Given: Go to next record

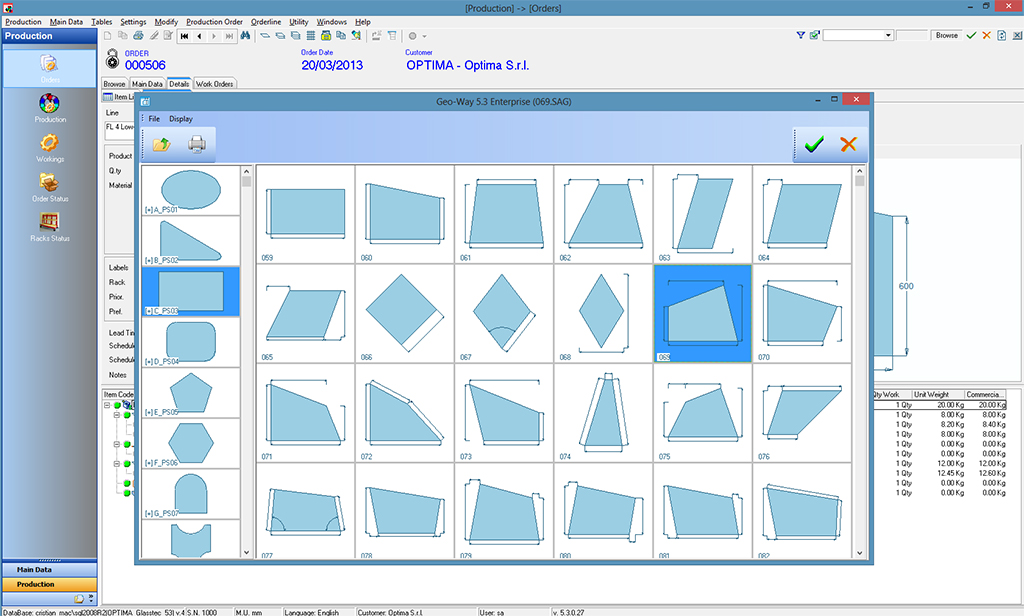Looking at the screenshot, I should (x=214, y=36).
